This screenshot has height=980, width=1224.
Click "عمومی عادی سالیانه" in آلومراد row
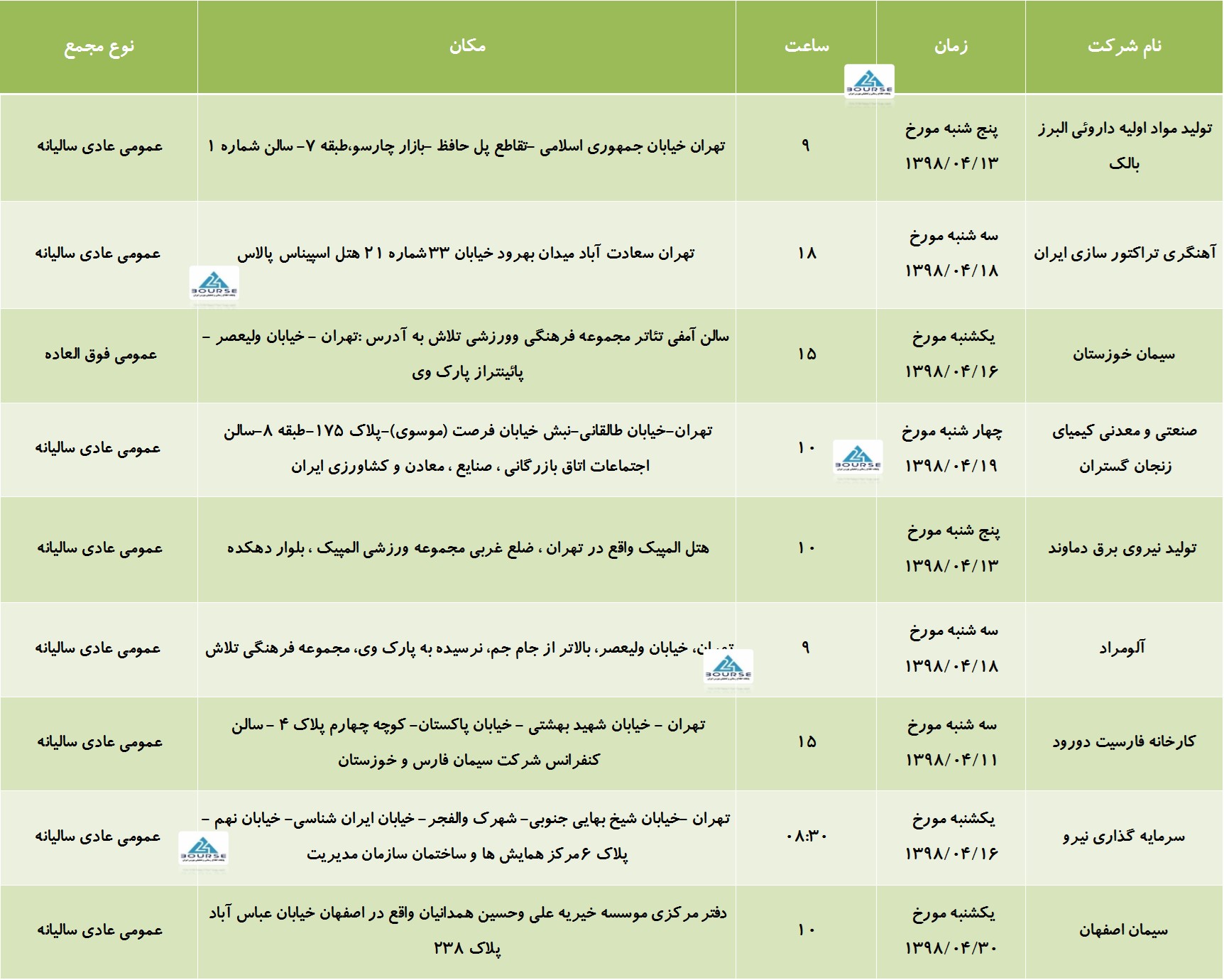pos(98,648)
